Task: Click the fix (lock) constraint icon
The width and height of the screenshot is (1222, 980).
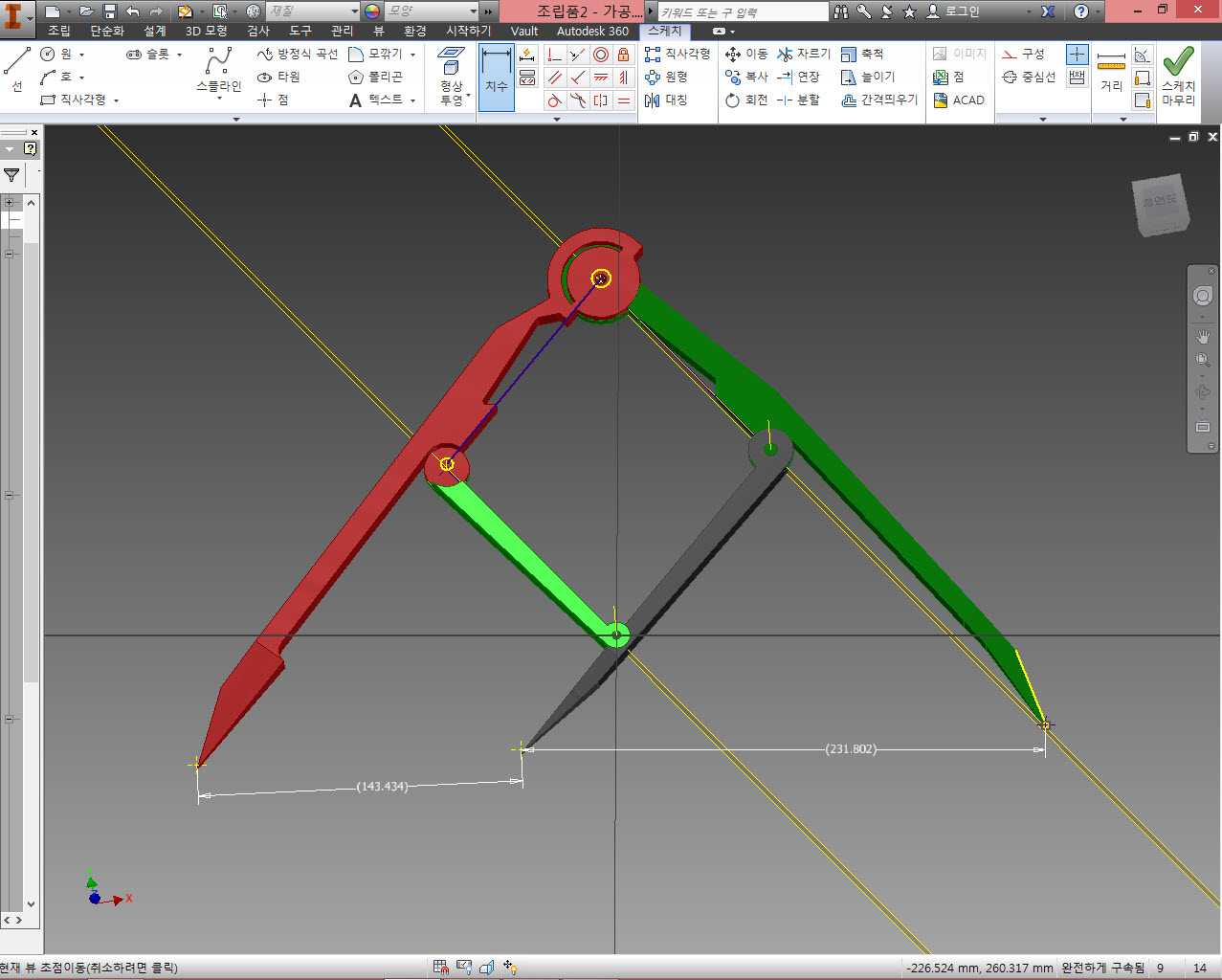Action: point(624,55)
